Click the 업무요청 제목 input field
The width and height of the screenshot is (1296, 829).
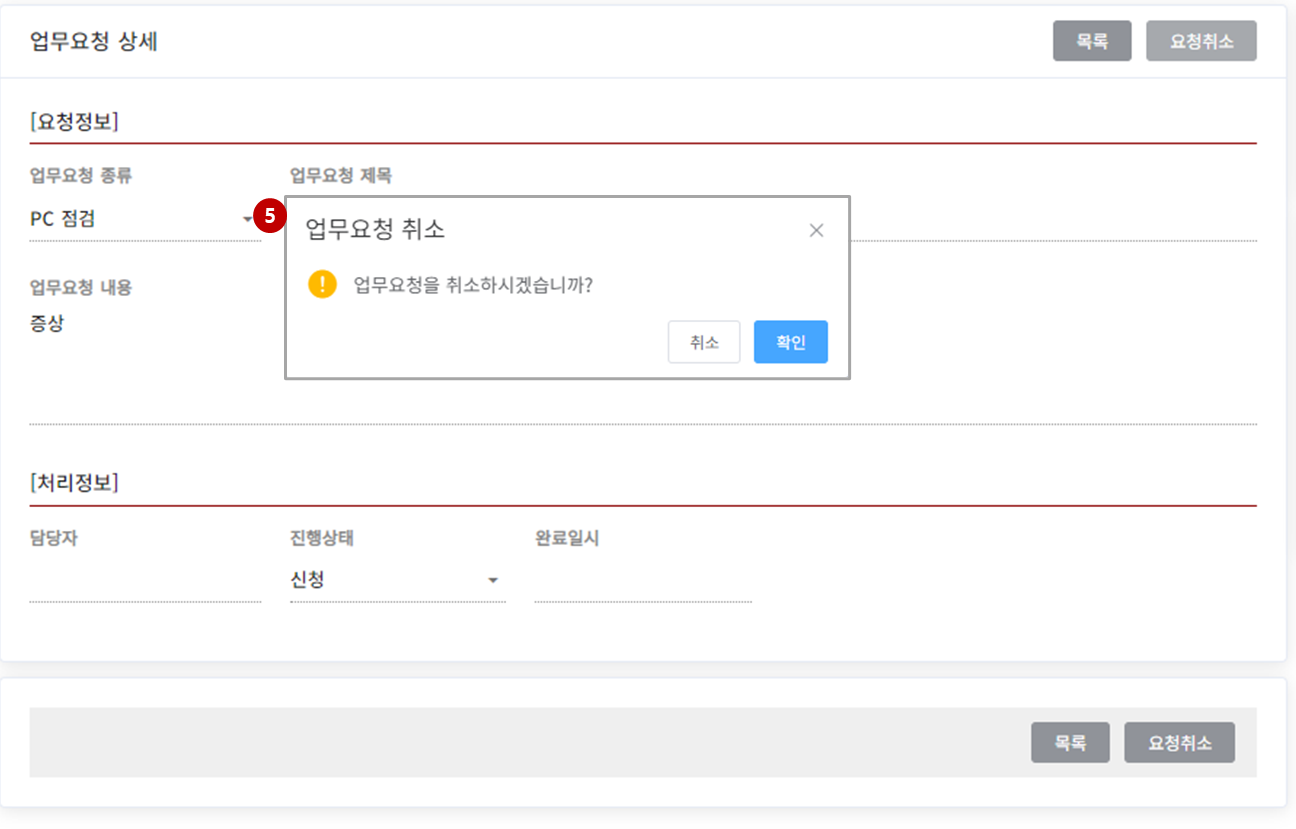1050,222
